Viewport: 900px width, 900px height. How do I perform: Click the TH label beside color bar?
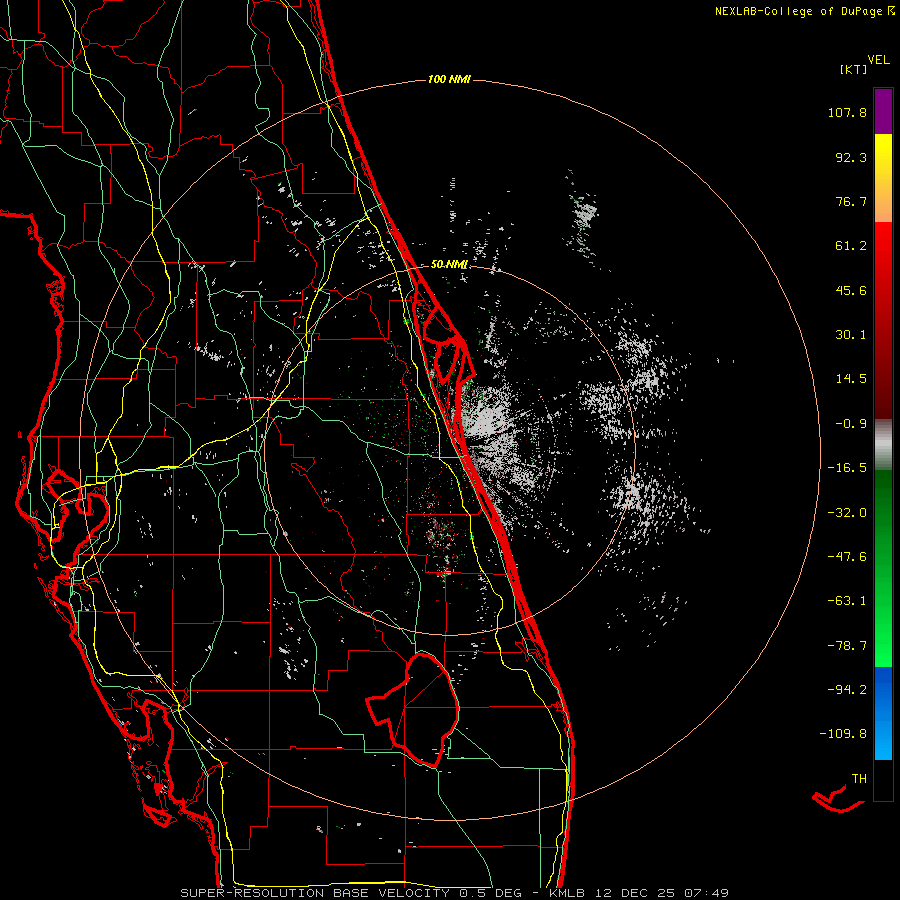pyautogui.click(x=859, y=779)
